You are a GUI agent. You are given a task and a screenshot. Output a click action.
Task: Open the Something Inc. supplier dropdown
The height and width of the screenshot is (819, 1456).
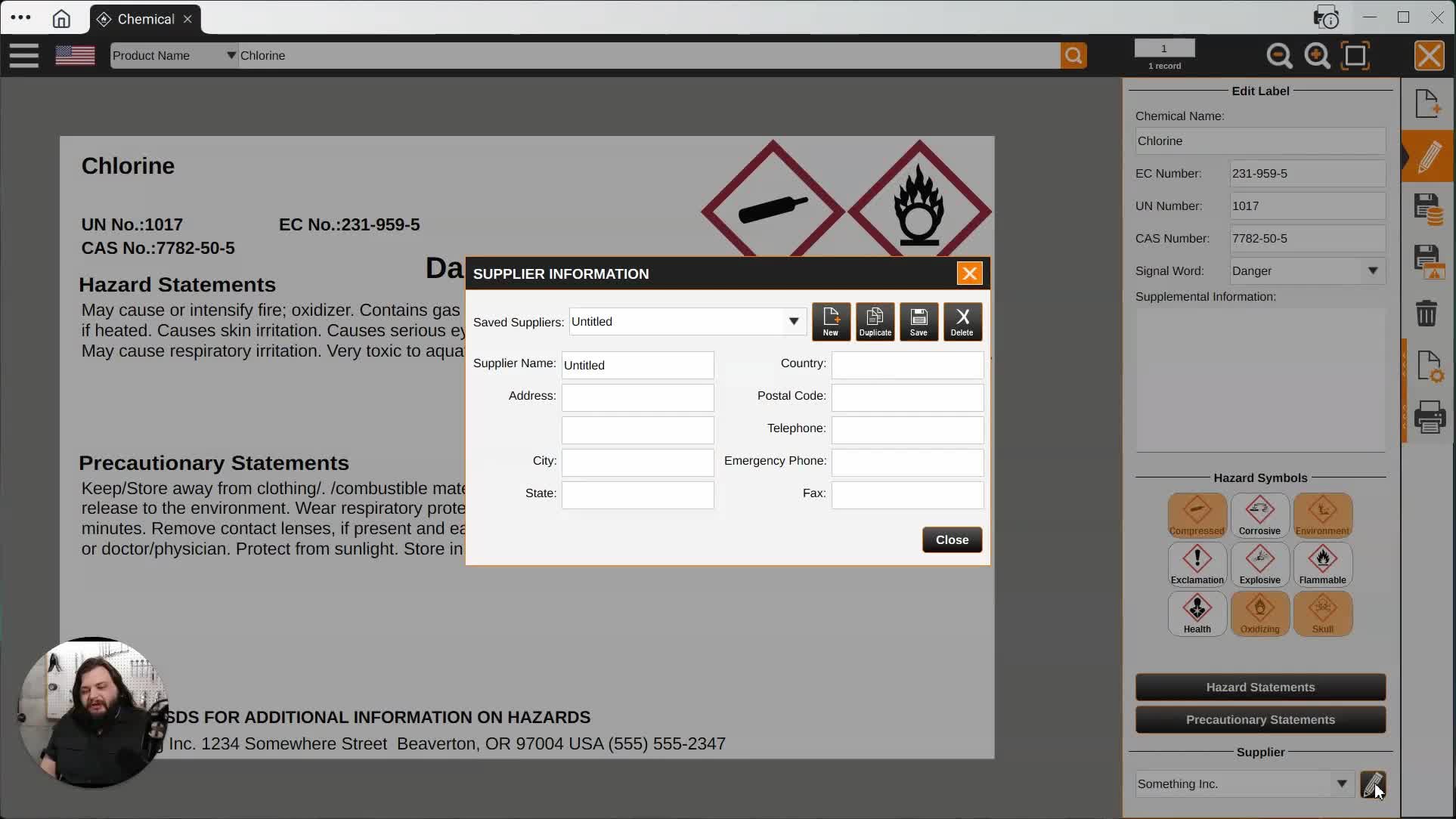tap(1244, 784)
